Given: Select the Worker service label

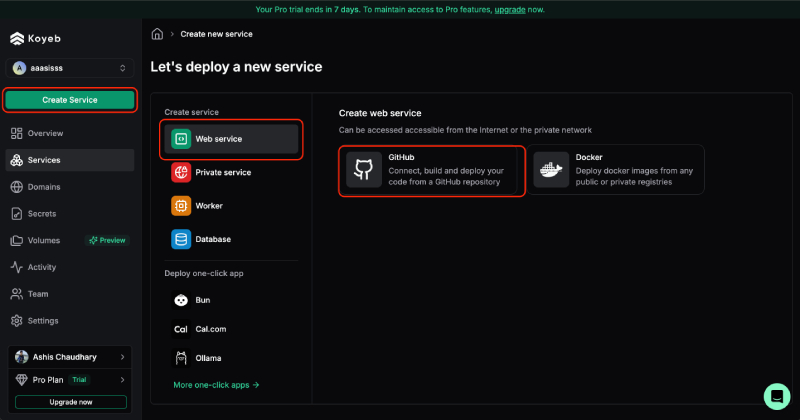Looking at the screenshot, I should tap(209, 206).
